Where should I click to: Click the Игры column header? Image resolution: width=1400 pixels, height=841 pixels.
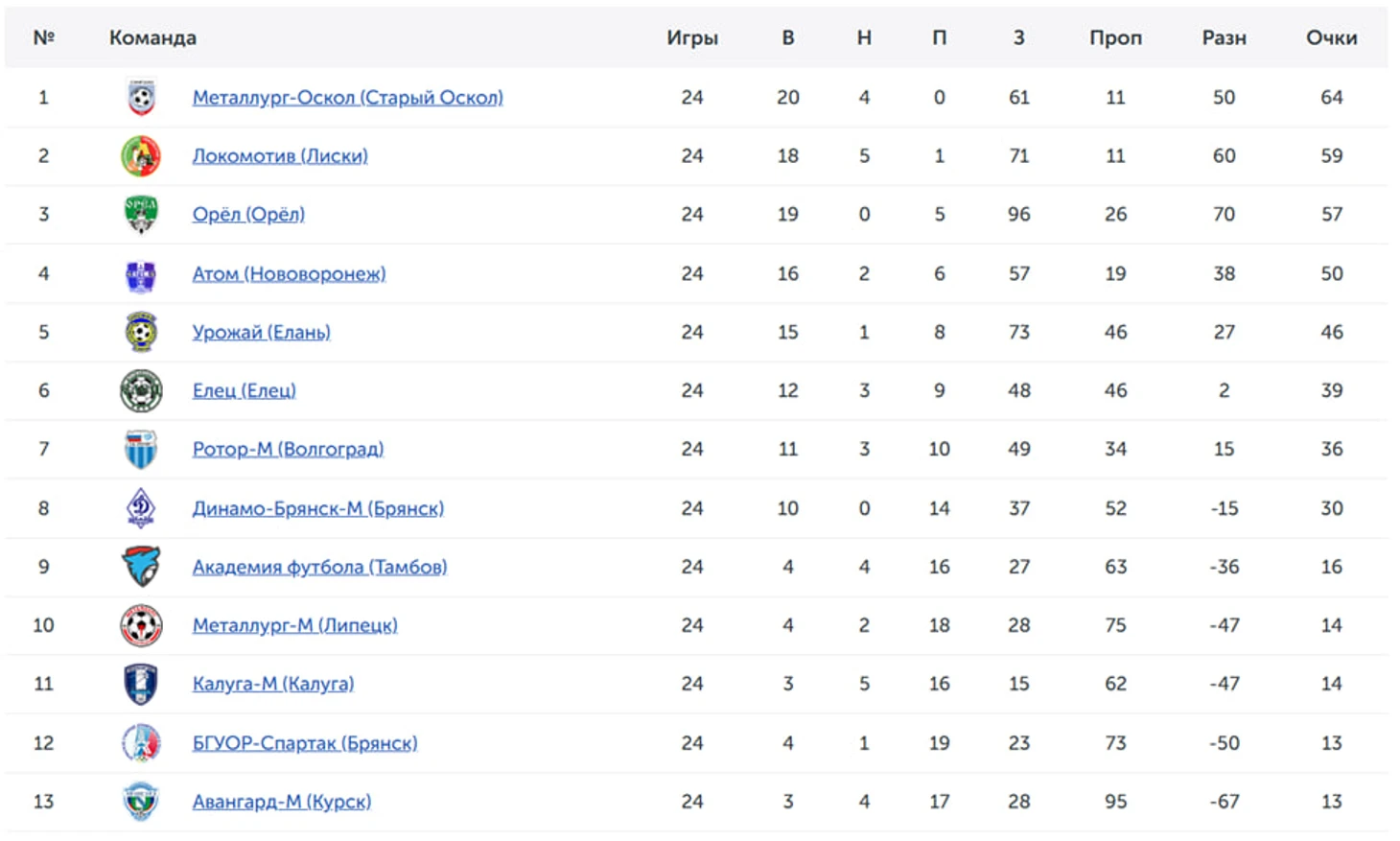click(x=692, y=37)
